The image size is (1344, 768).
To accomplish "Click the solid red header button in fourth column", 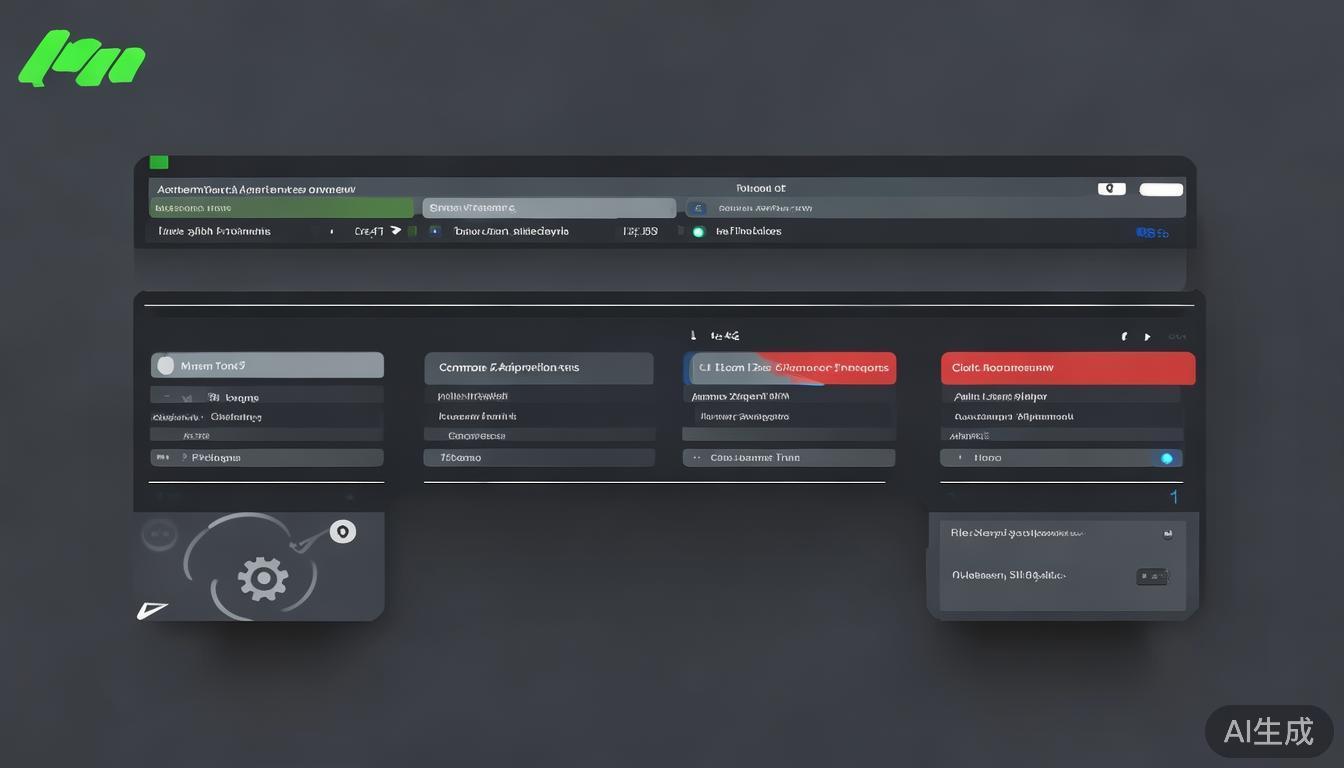I will 1067,368.
